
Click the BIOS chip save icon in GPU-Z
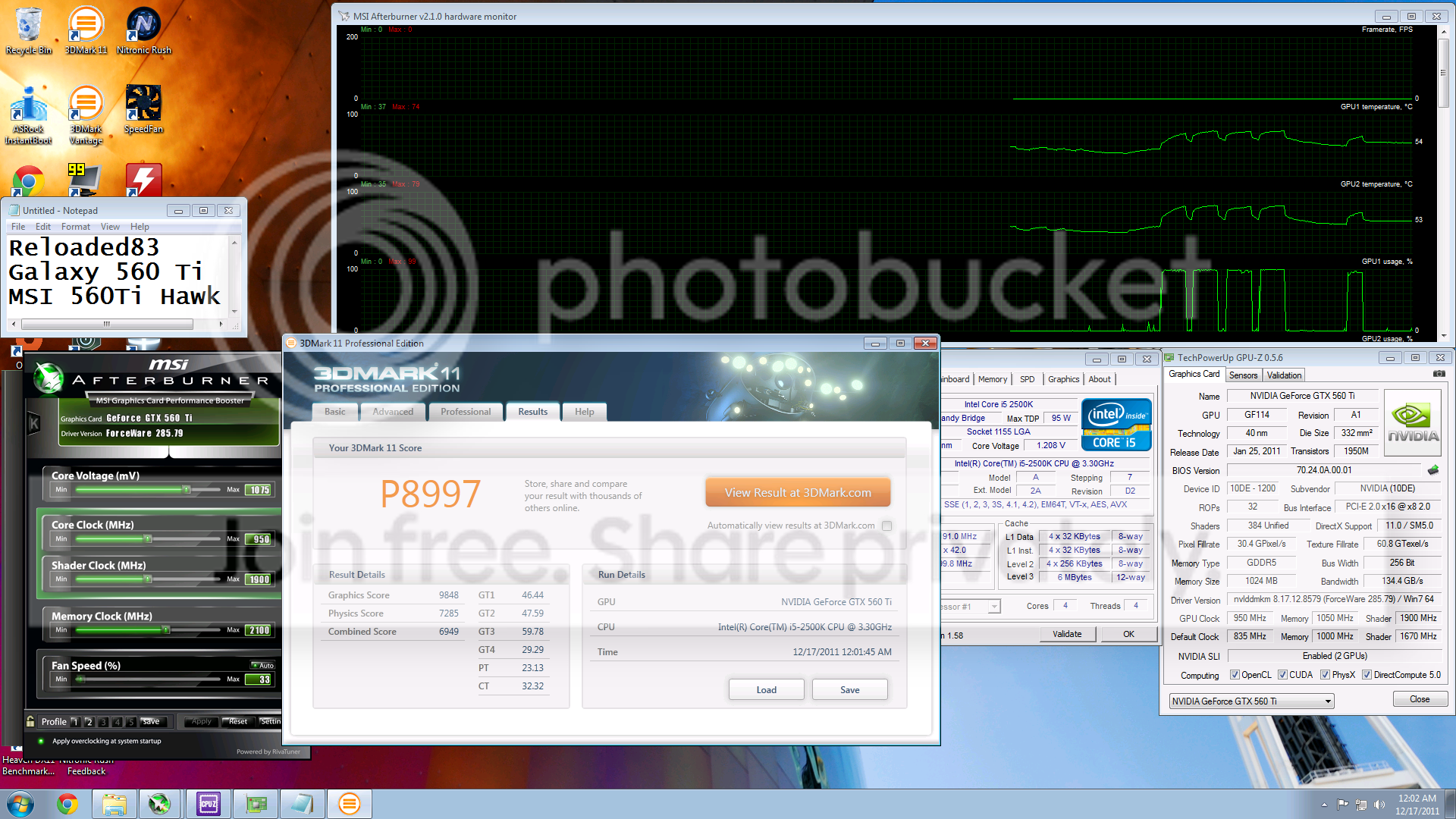click(x=1432, y=469)
